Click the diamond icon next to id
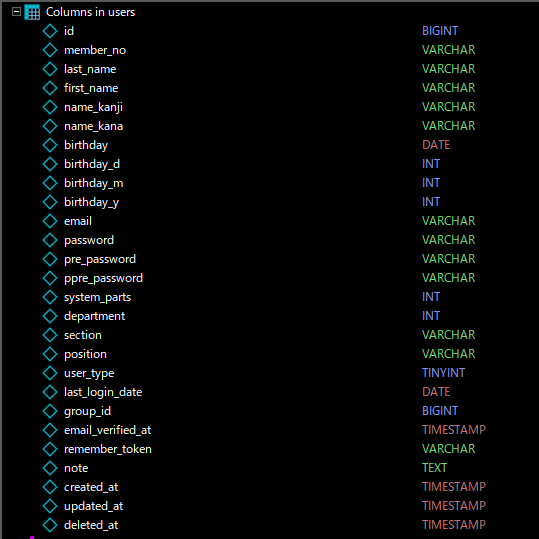The image size is (539, 539). tap(50, 31)
